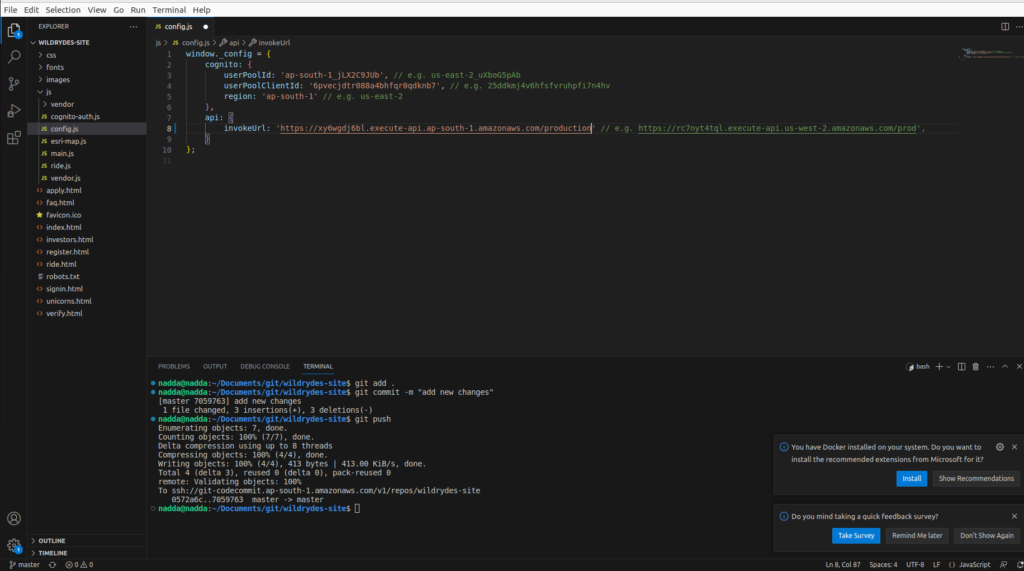Split the terminal pane
The width and height of the screenshot is (1024, 571).
point(961,367)
